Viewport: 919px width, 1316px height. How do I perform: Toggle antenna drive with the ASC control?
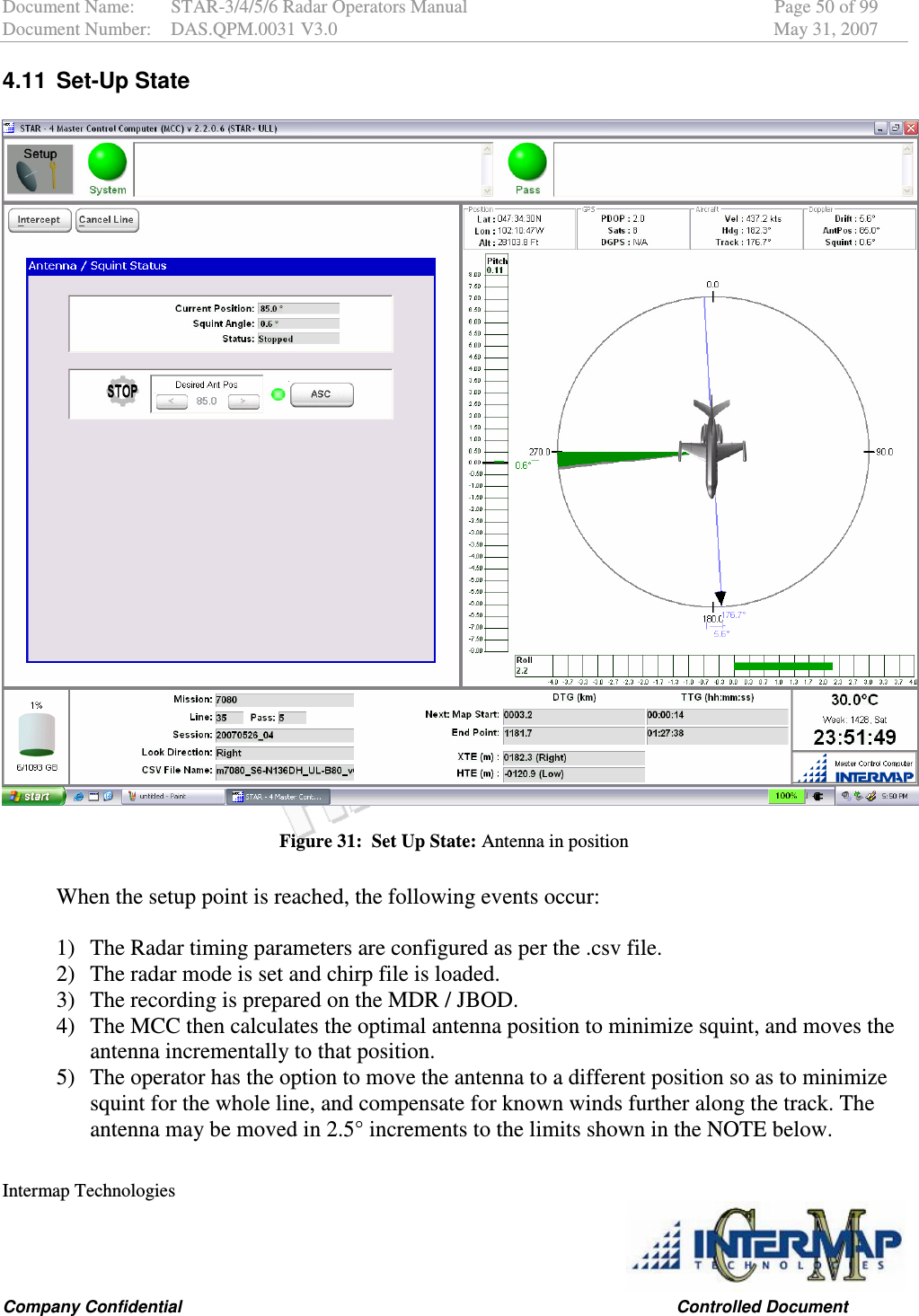(321, 393)
